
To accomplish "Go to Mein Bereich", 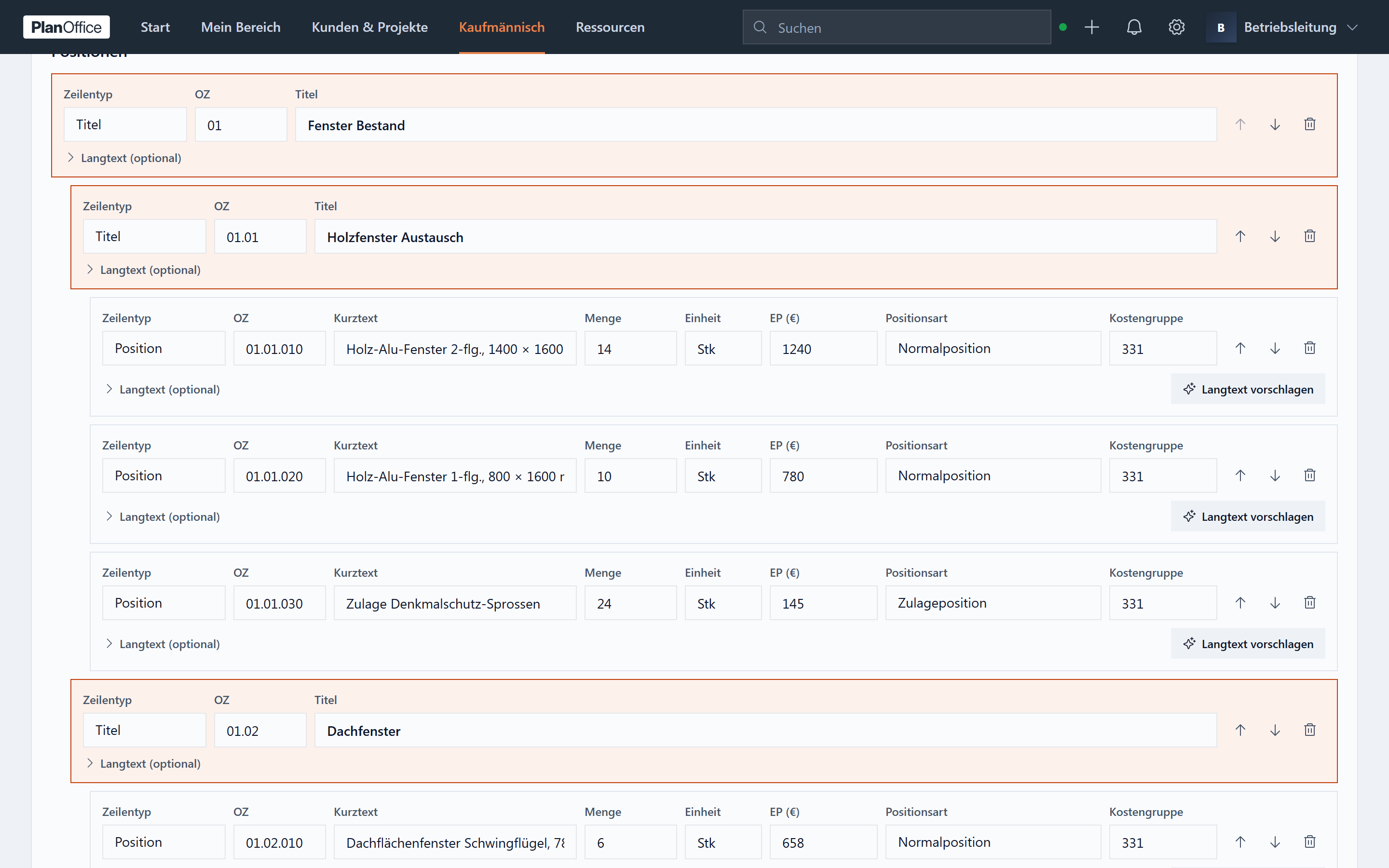I will click(x=241, y=27).
